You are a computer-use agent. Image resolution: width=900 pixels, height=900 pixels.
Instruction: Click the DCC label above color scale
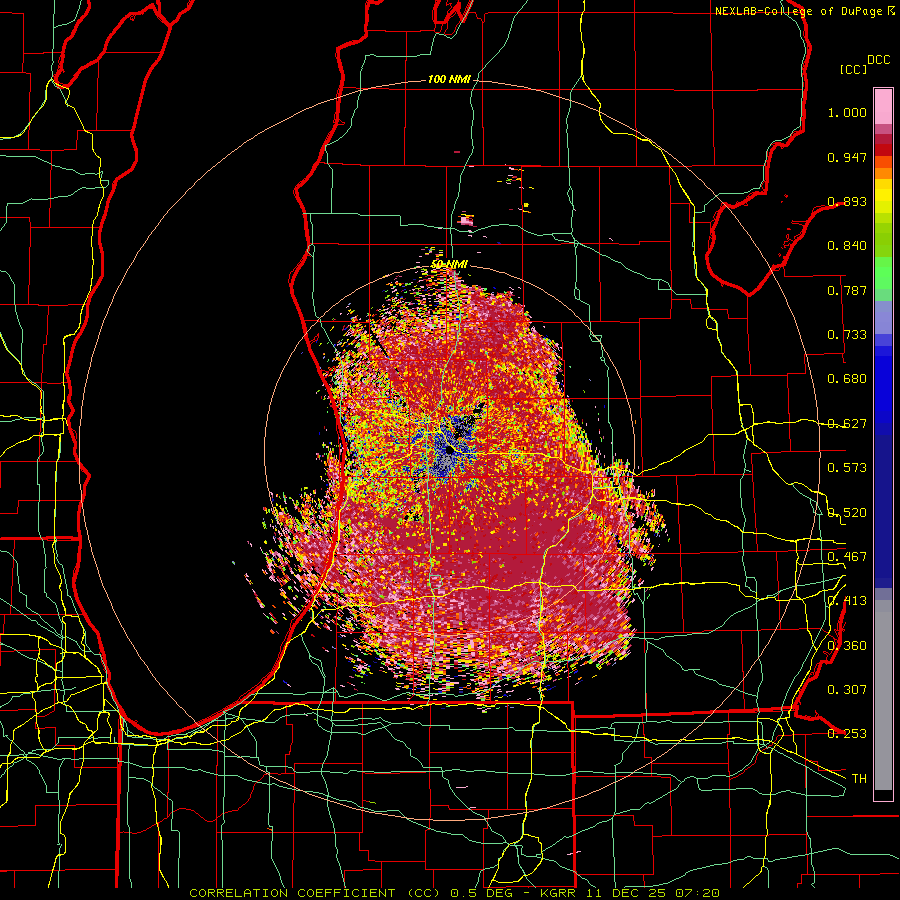pyautogui.click(x=878, y=60)
